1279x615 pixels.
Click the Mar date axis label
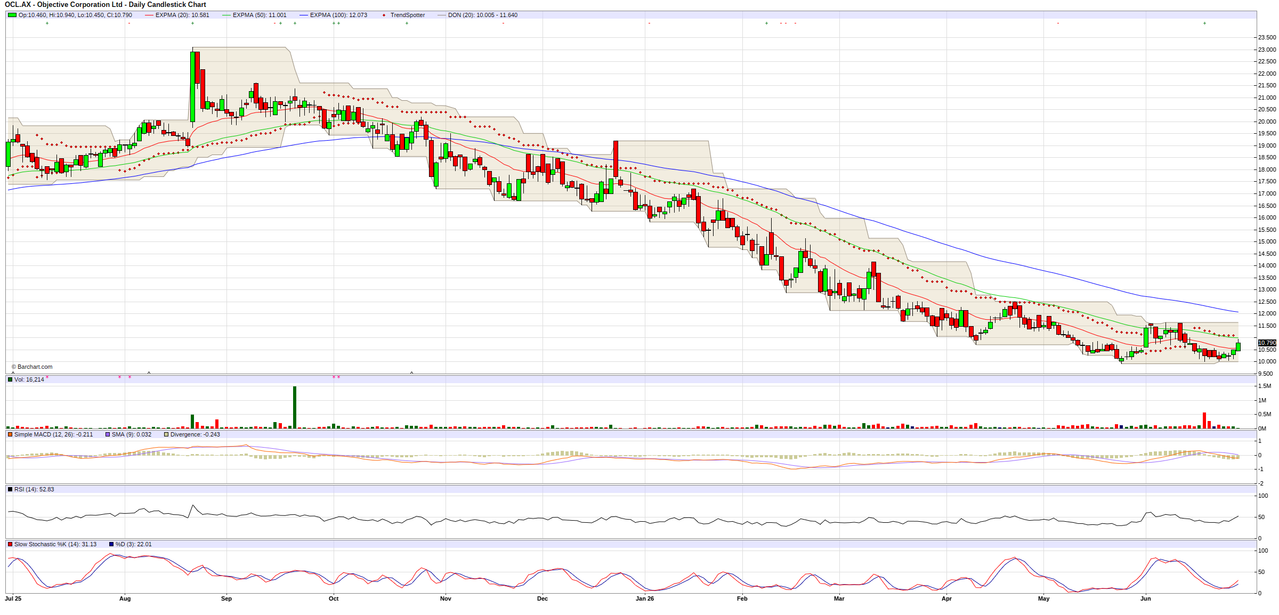click(x=838, y=600)
